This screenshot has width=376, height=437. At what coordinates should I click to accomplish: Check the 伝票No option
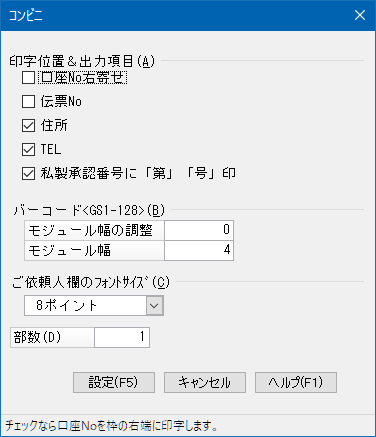[28, 101]
